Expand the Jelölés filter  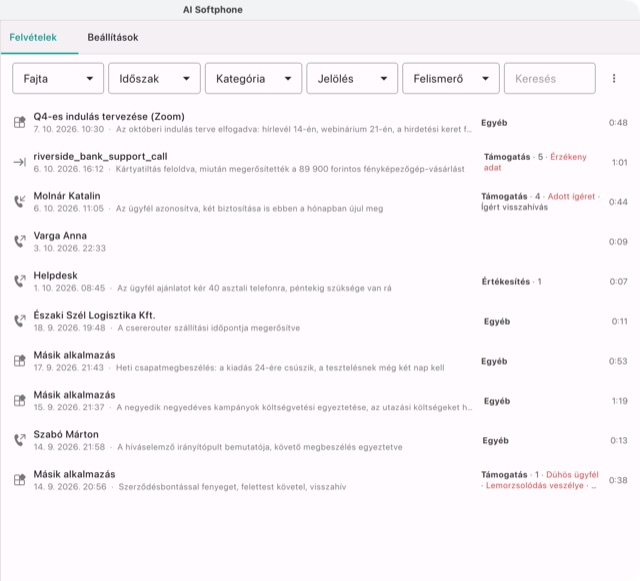pyautogui.click(x=352, y=78)
